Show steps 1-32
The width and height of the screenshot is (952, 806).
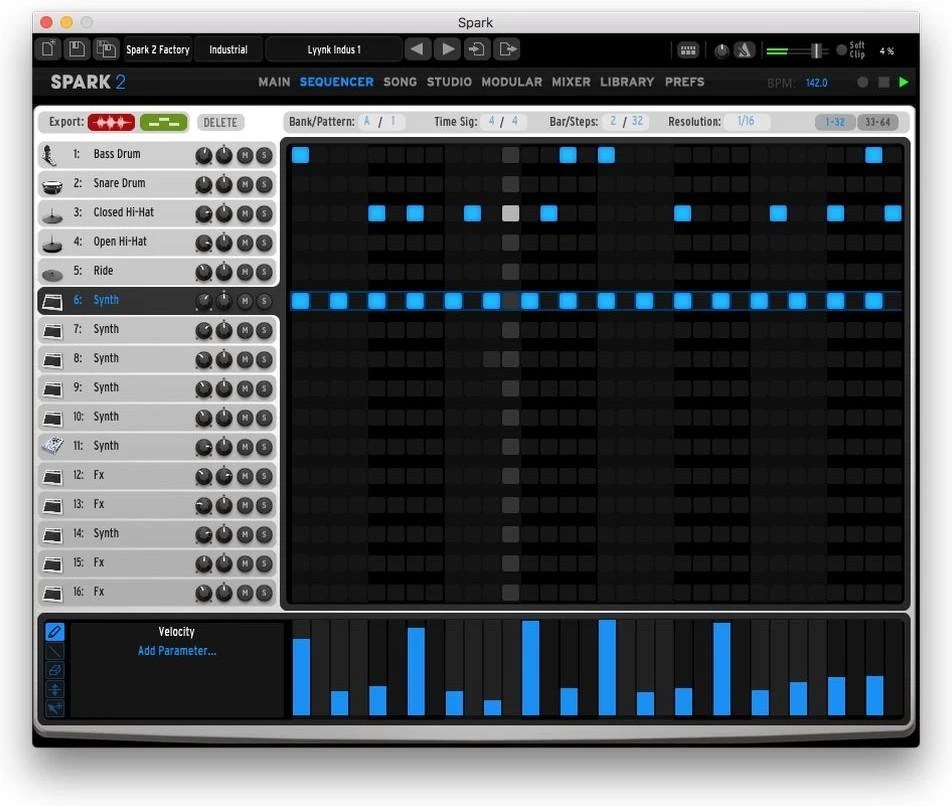[835, 122]
